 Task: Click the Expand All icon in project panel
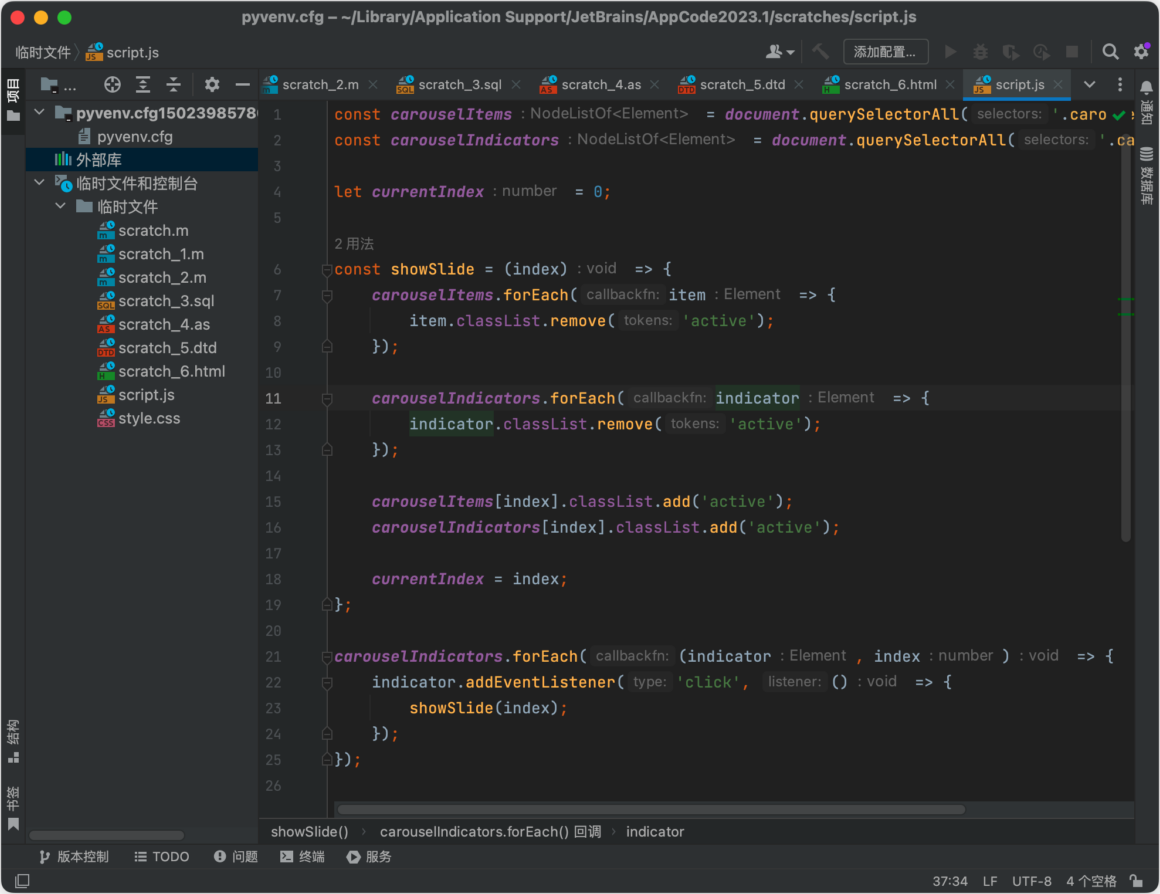143,85
